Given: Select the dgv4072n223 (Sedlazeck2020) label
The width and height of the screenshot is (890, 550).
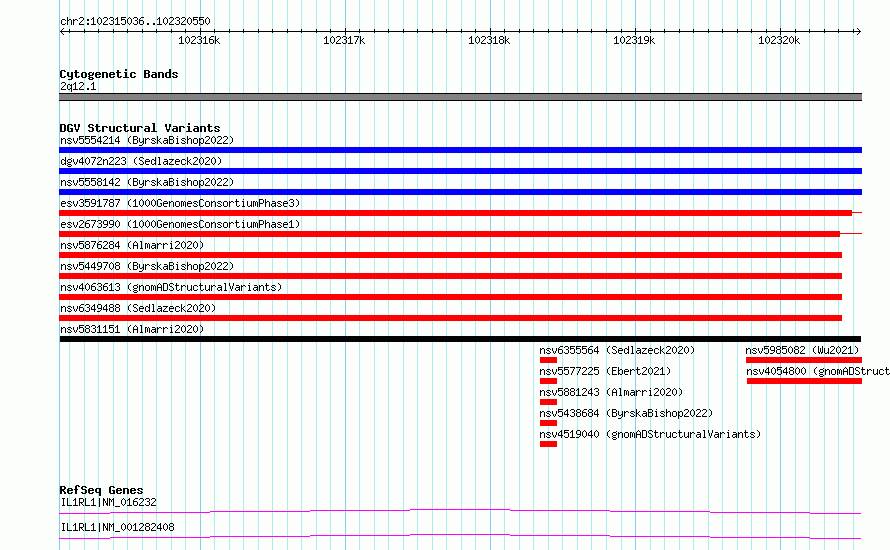Looking at the screenshot, I should coord(141,161).
